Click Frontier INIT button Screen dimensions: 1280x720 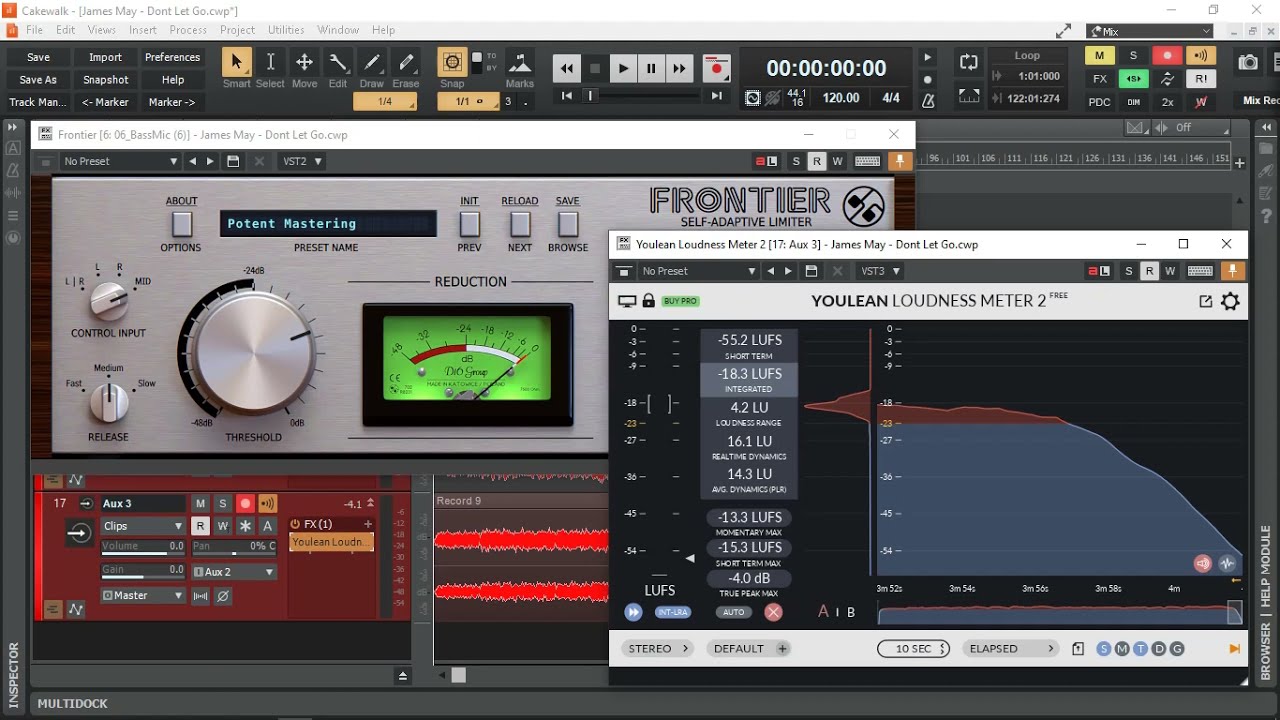[x=469, y=222]
